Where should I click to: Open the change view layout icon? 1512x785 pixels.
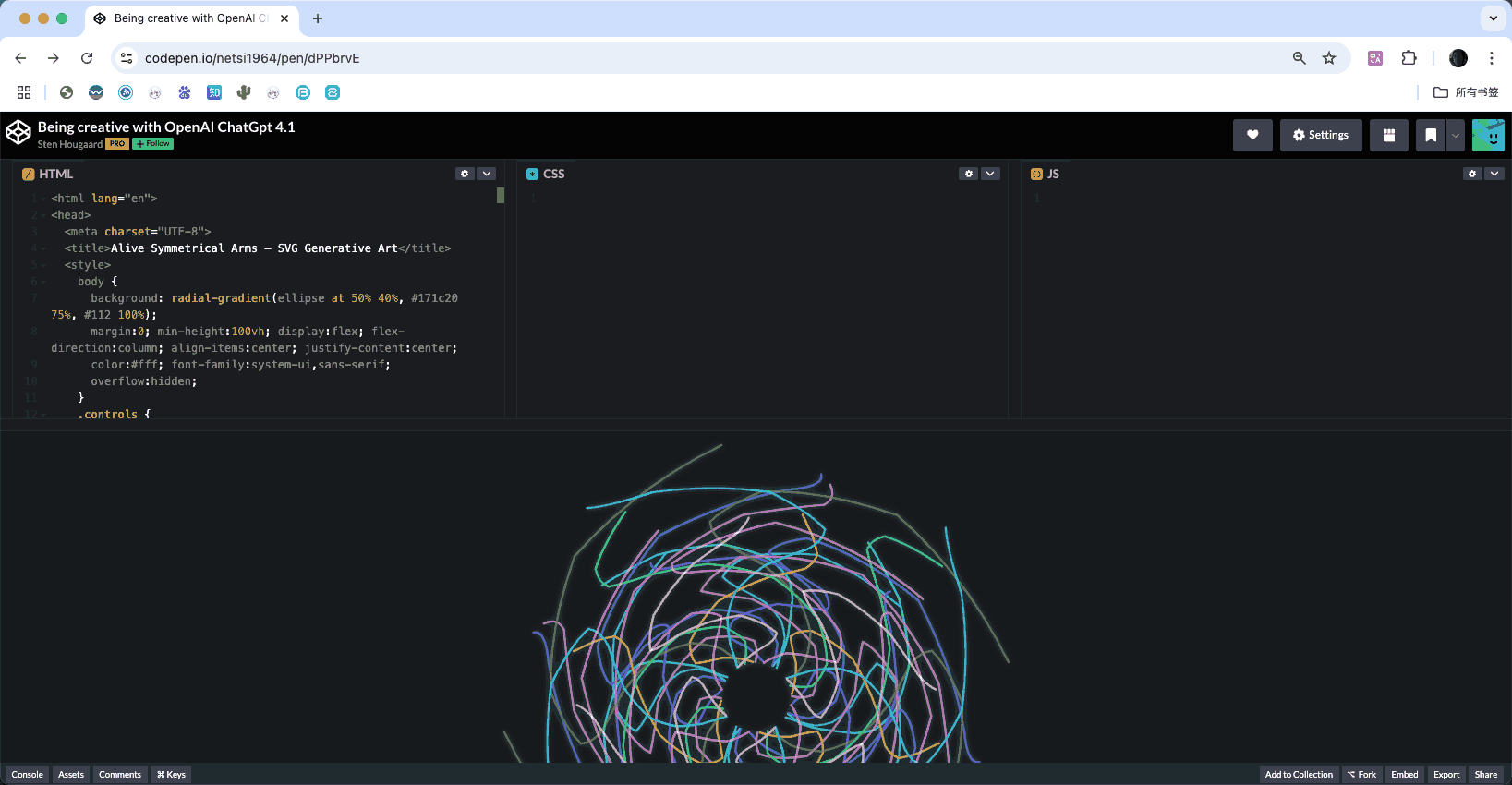pos(1388,135)
